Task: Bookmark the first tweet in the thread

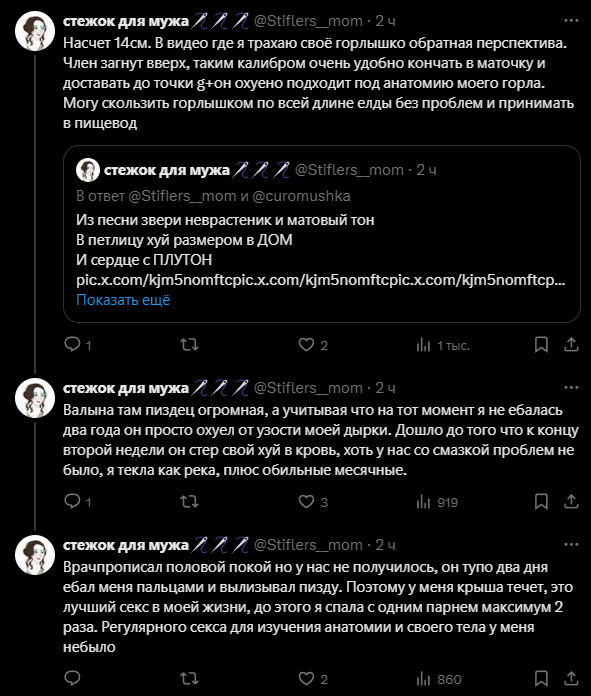Action: click(541, 344)
